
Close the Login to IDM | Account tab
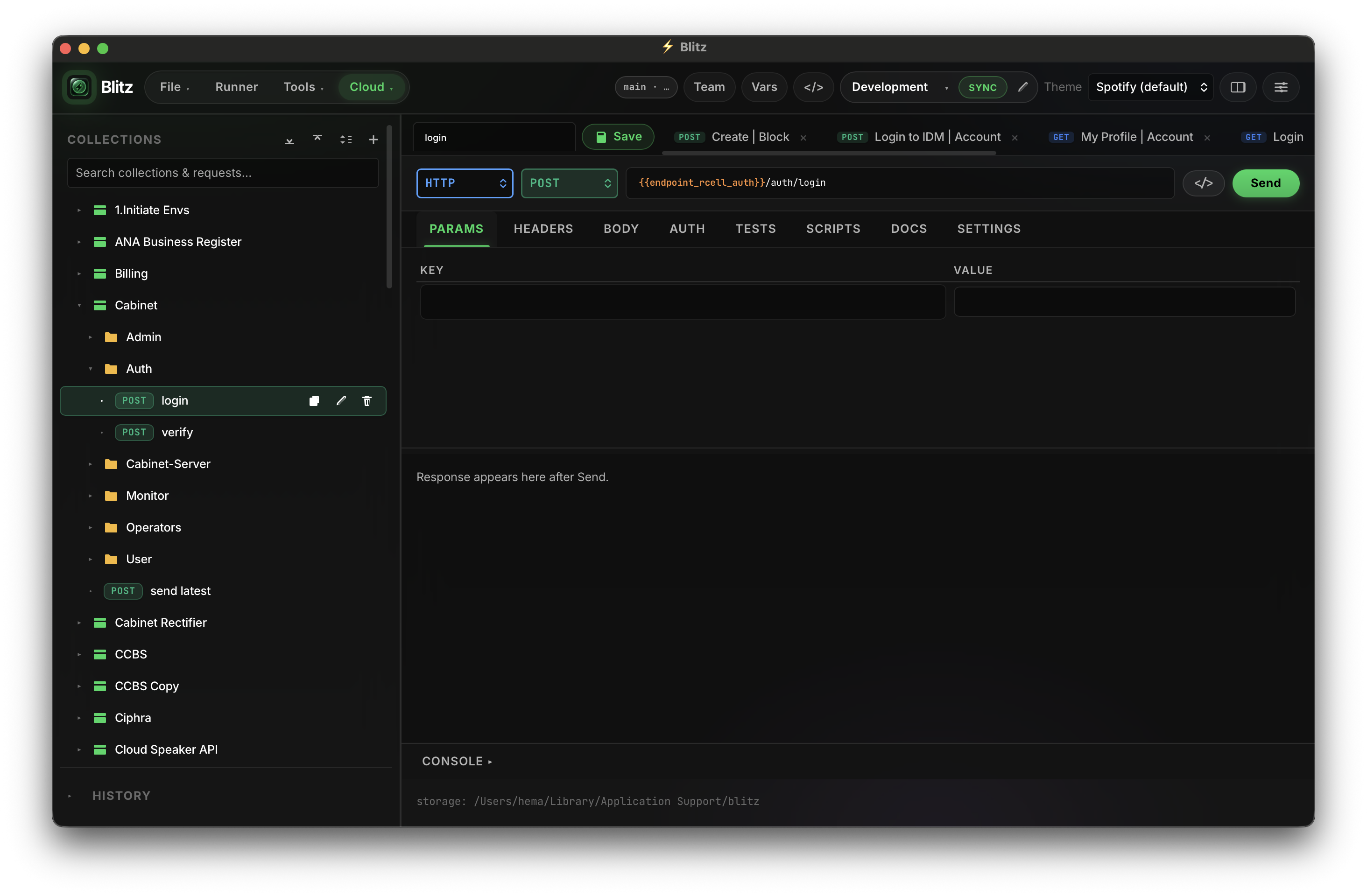(x=1015, y=138)
